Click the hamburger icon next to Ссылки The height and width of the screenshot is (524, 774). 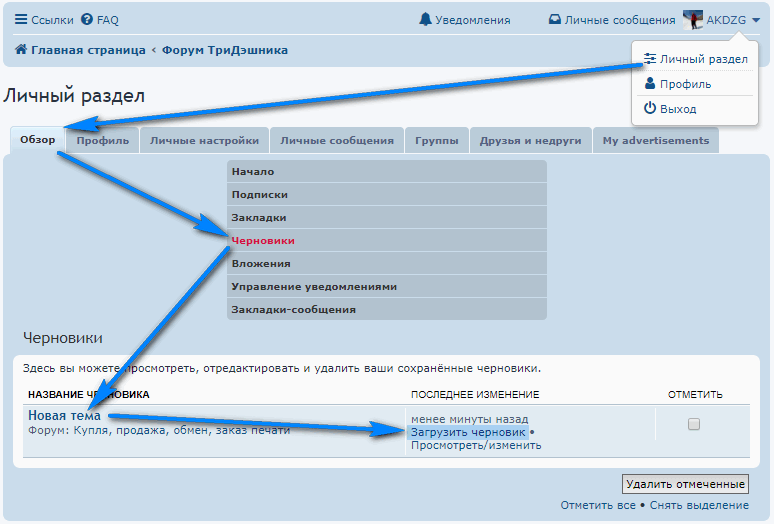(21, 20)
